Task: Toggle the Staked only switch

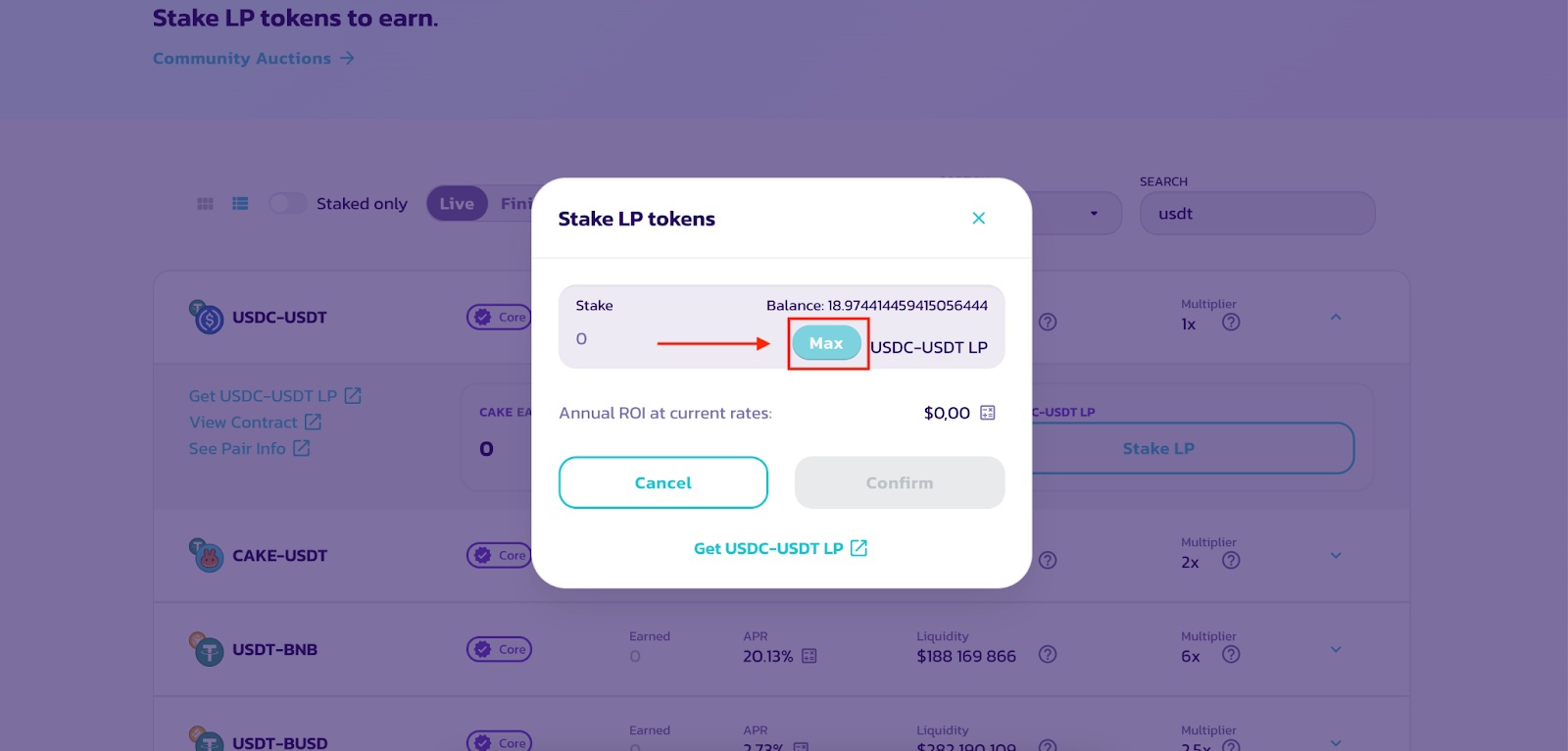Action: coord(288,204)
